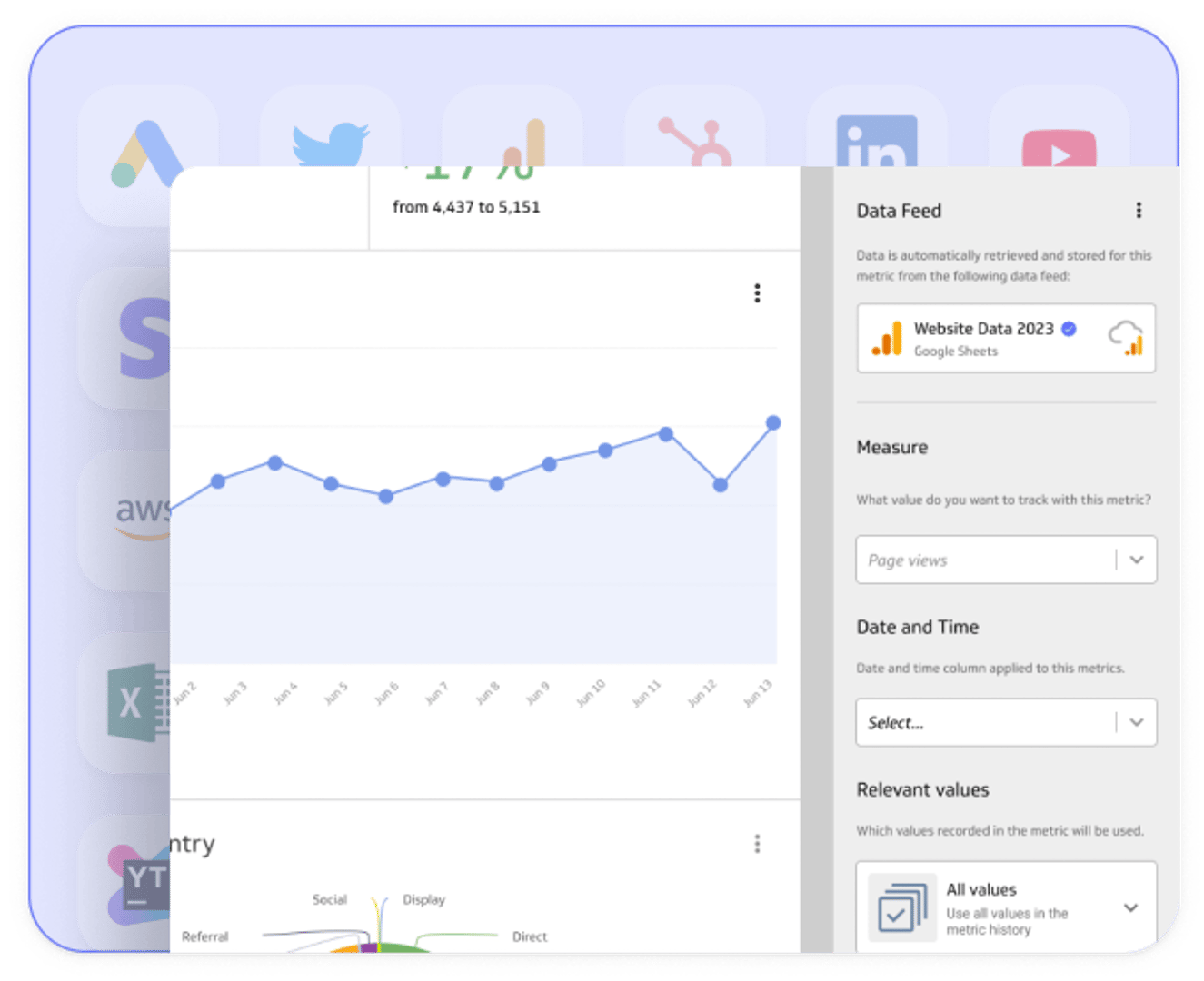
Task: Click the Jun 3 data point
Action: (218, 481)
